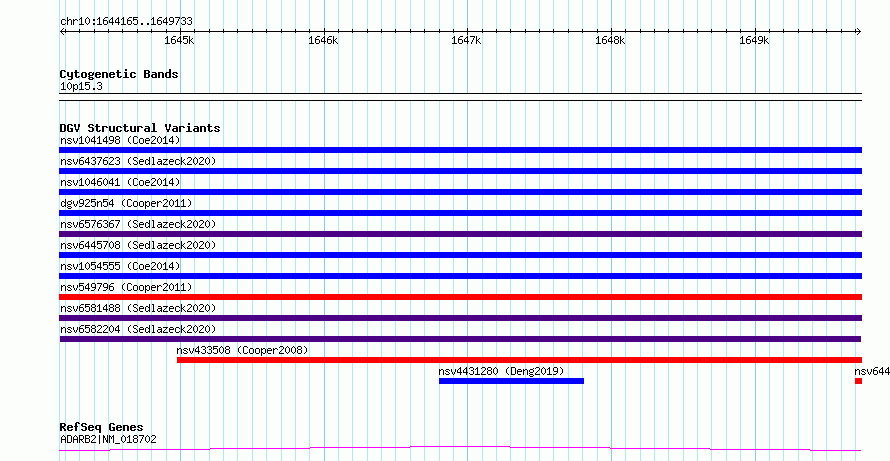The image size is (890, 461).
Task: Select the nsv6437623 (Sedlazeck2020) blue bar
Action: (x=460, y=171)
